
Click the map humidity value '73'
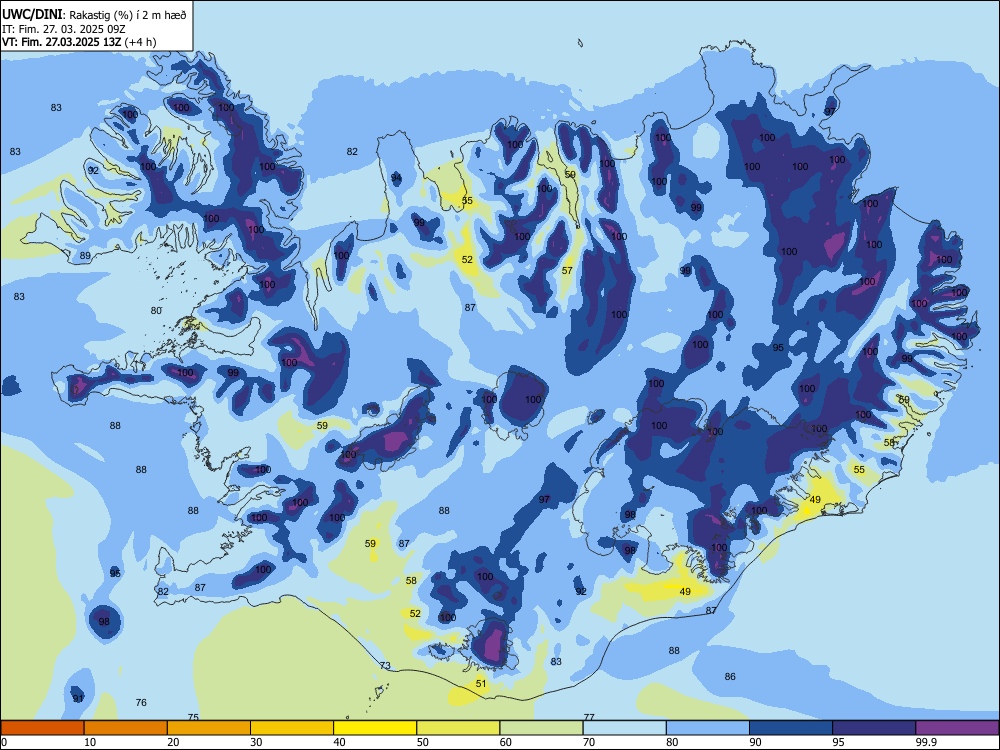pyautogui.click(x=385, y=666)
